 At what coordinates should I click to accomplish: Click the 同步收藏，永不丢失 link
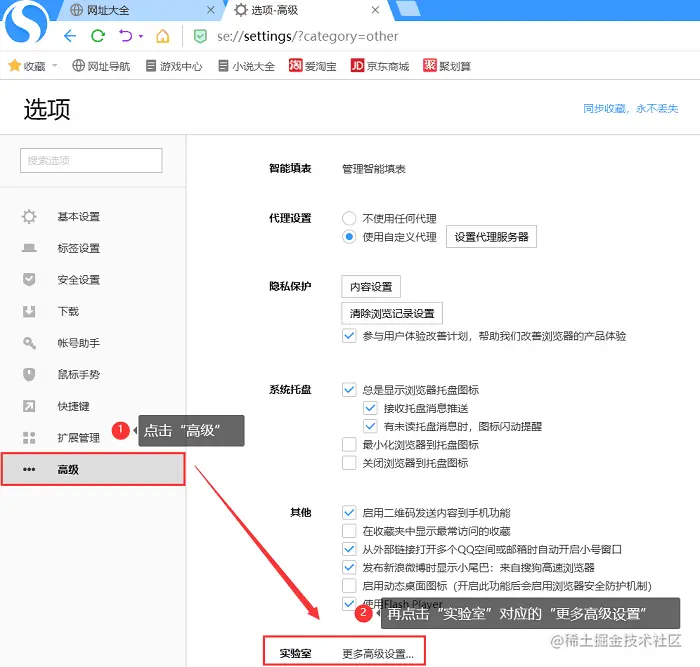point(630,108)
